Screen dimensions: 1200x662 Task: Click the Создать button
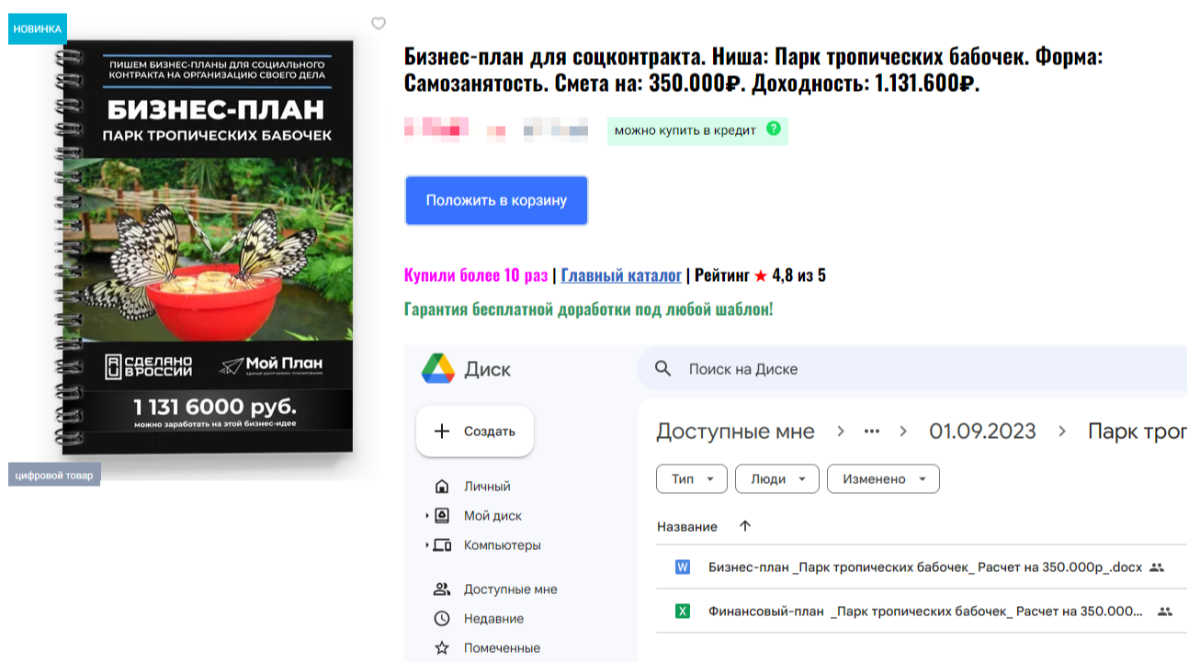(x=475, y=432)
